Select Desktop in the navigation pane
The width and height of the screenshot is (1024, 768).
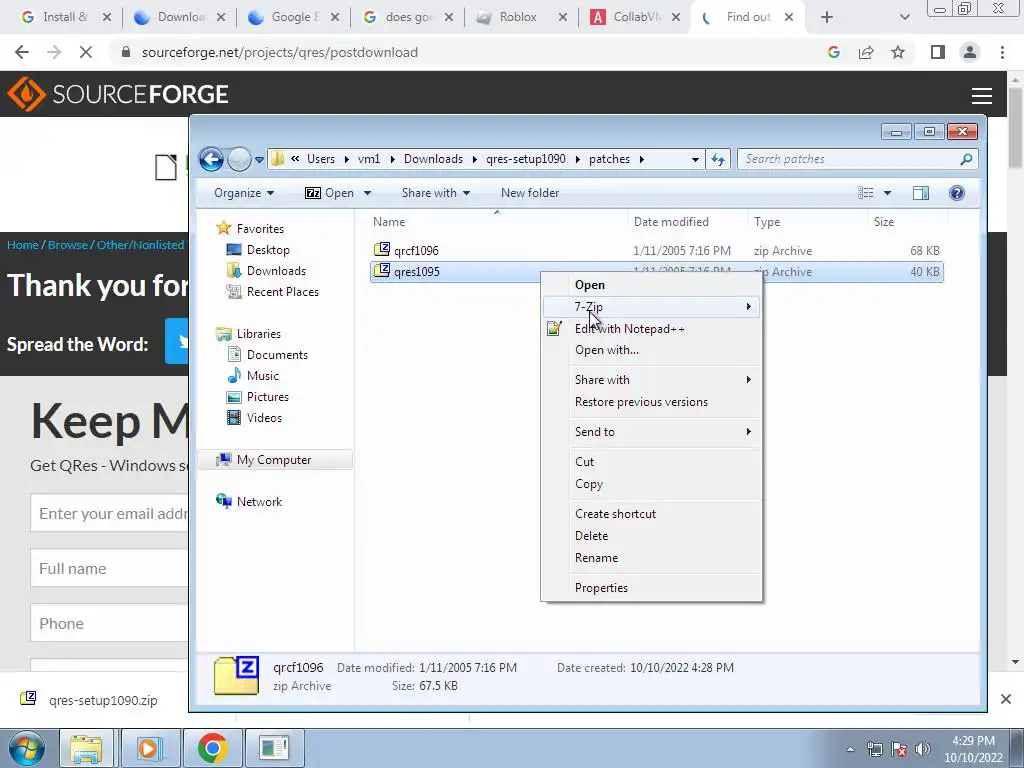[x=268, y=249]
